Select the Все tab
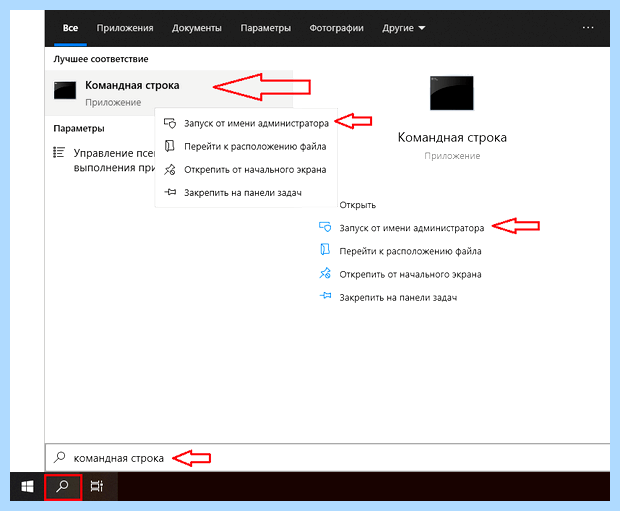 click(x=70, y=28)
